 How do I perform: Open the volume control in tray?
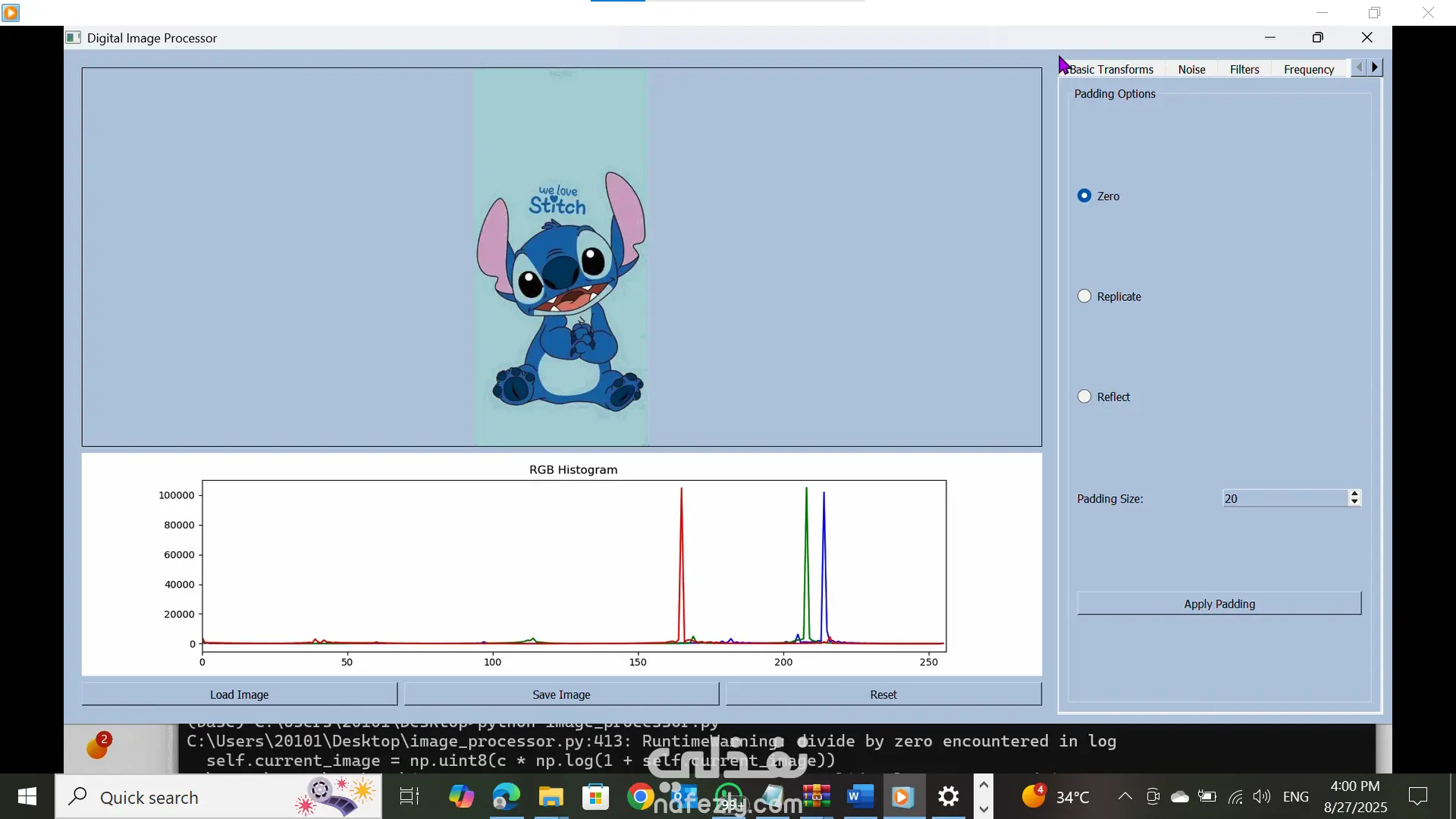click(1261, 796)
